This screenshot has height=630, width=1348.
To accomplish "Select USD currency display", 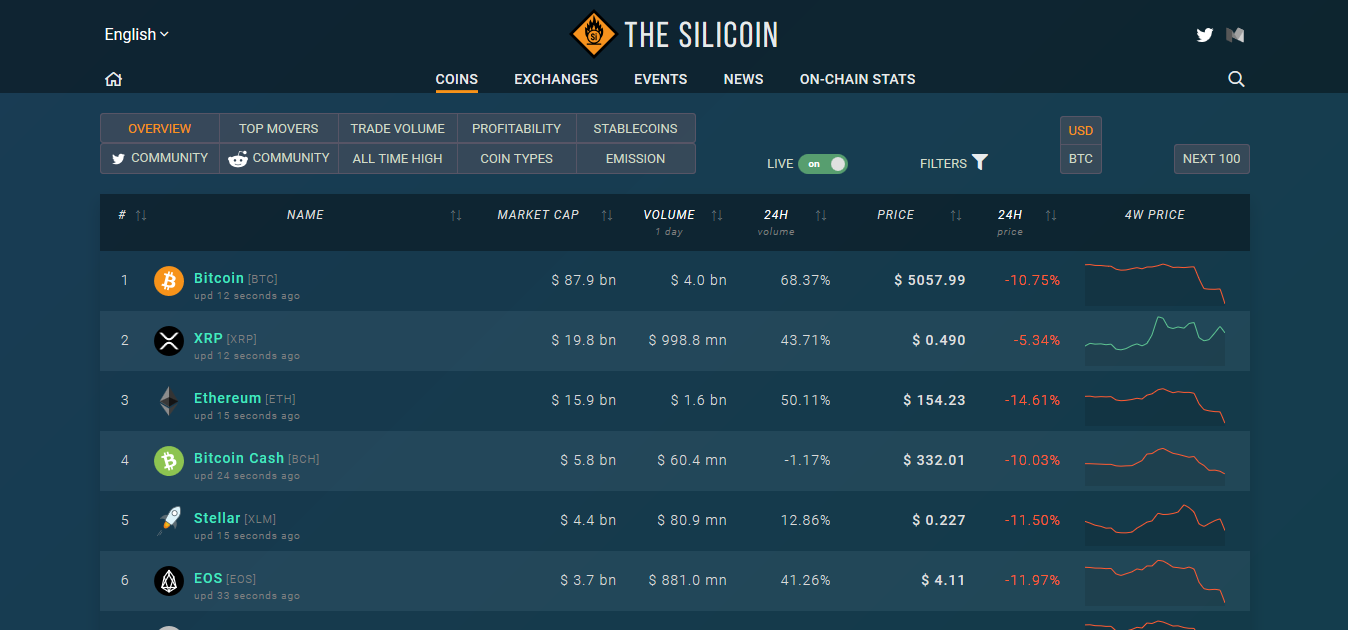I will point(1081,131).
